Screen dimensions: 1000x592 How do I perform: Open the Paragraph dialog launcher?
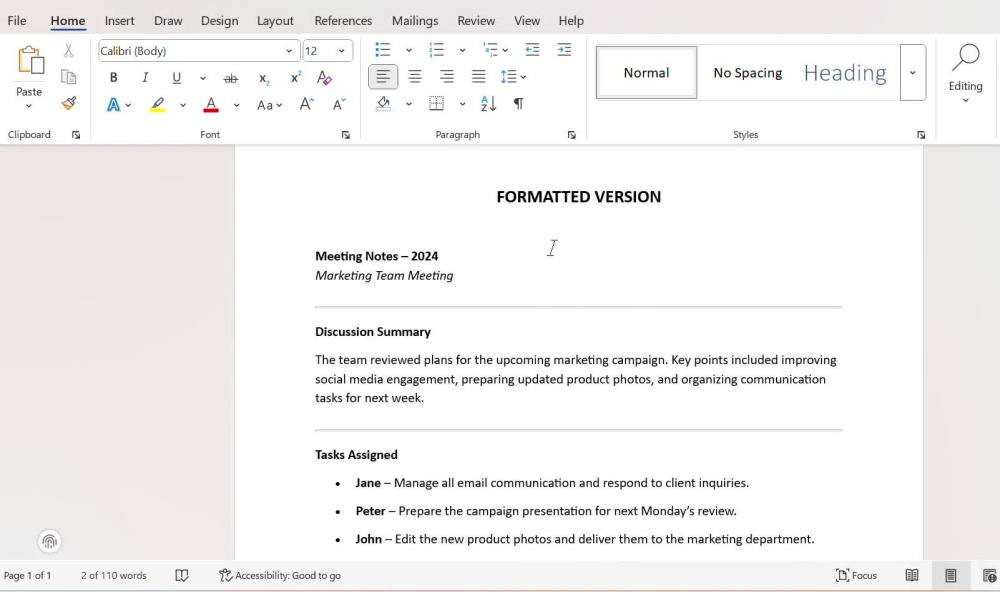[x=571, y=135]
